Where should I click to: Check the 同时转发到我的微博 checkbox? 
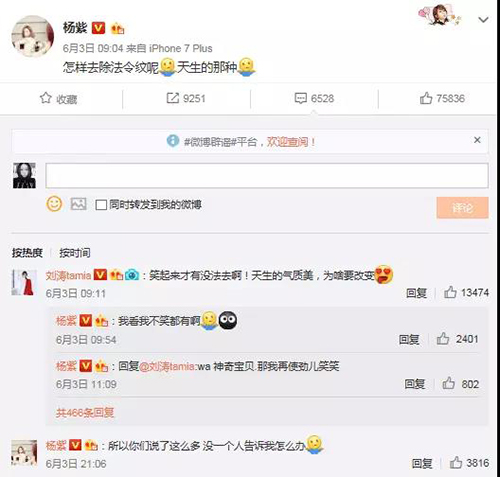click(101, 205)
